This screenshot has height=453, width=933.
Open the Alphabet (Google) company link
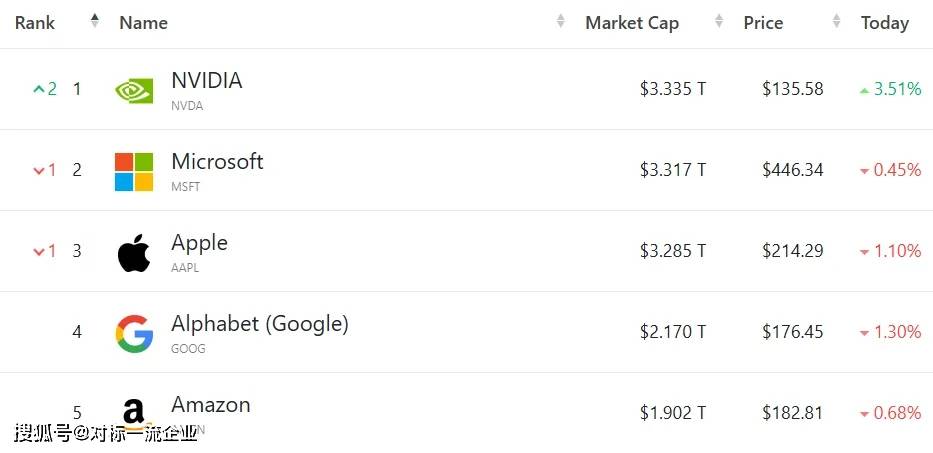(260, 324)
